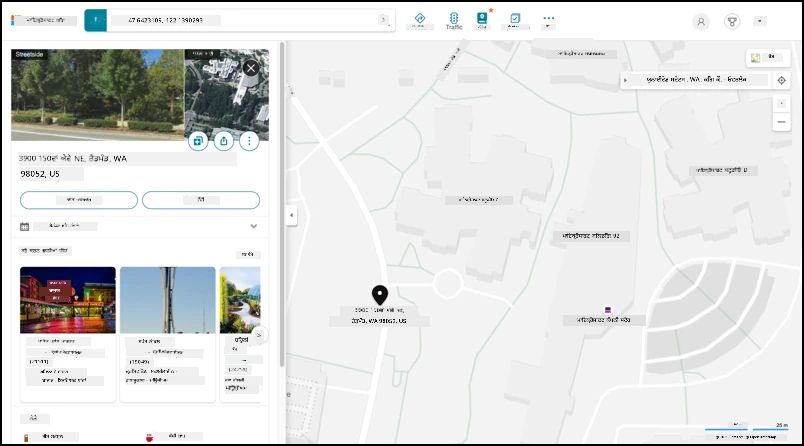
Task: Click the address label below the map pin
Action: tap(379, 316)
